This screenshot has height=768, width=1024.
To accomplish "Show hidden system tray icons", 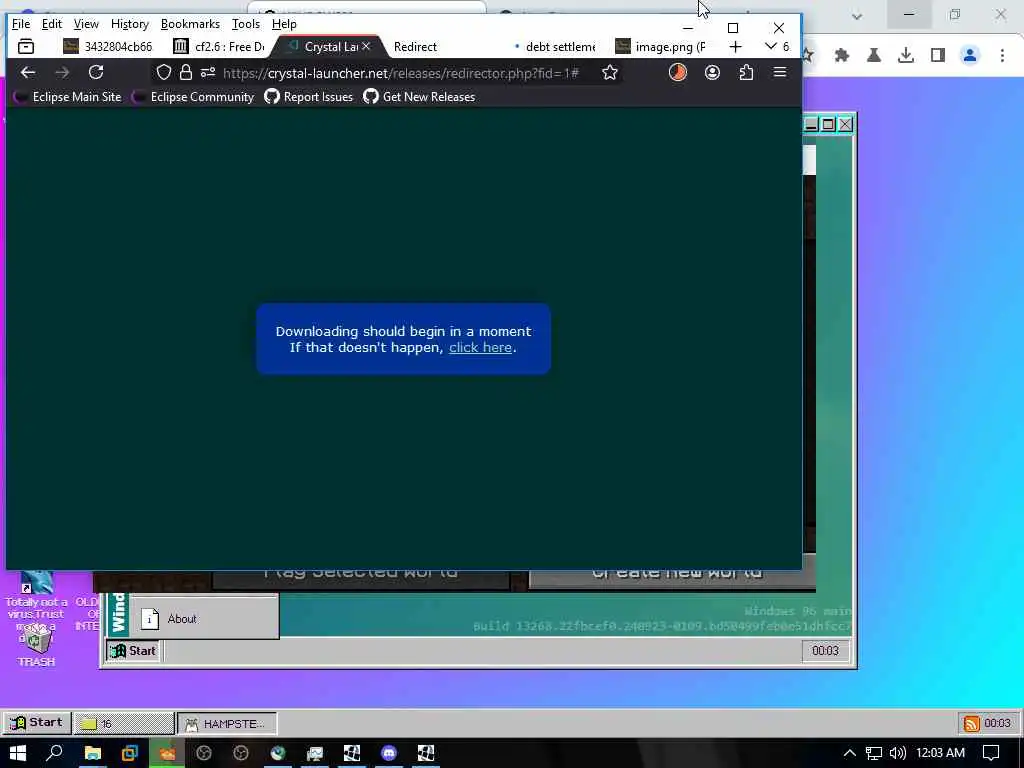I will pyautogui.click(x=849, y=753).
